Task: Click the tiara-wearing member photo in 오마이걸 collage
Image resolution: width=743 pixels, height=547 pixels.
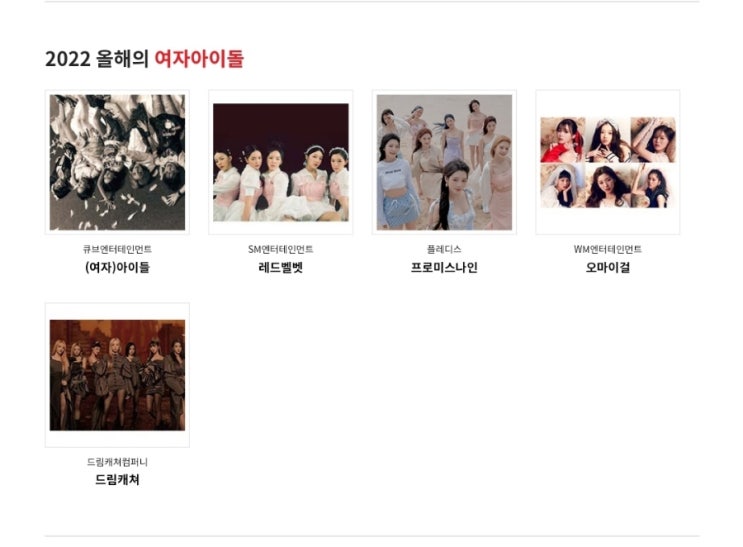Action: (608, 140)
